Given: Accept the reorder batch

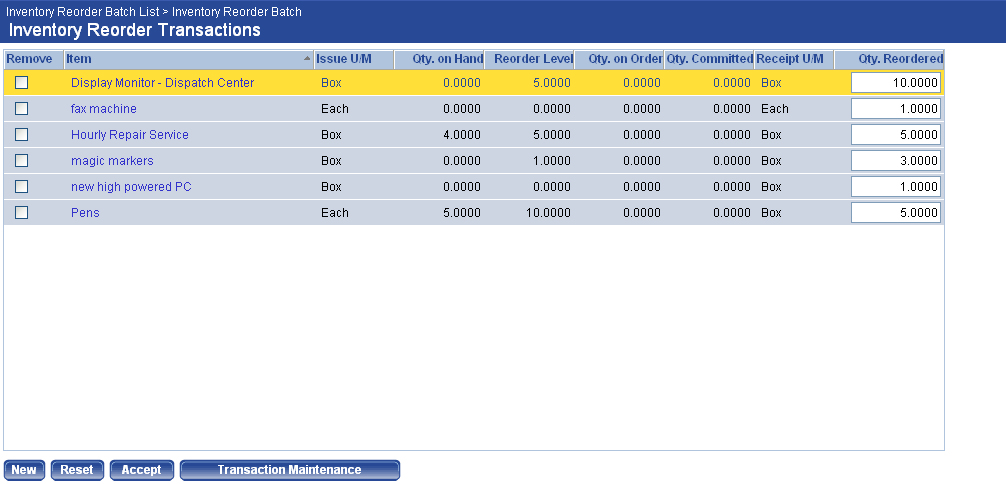Looking at the screenshot, I should pyautogui.click(x=141, y=470).
